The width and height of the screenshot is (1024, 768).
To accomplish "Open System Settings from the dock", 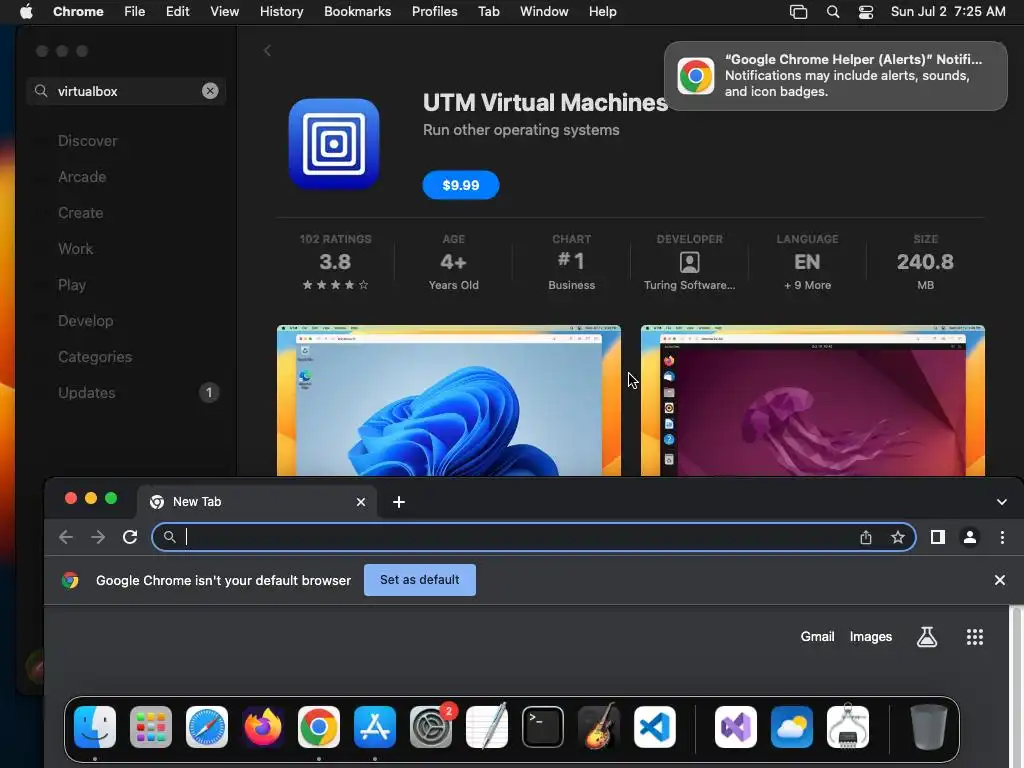I will point(431,727).
